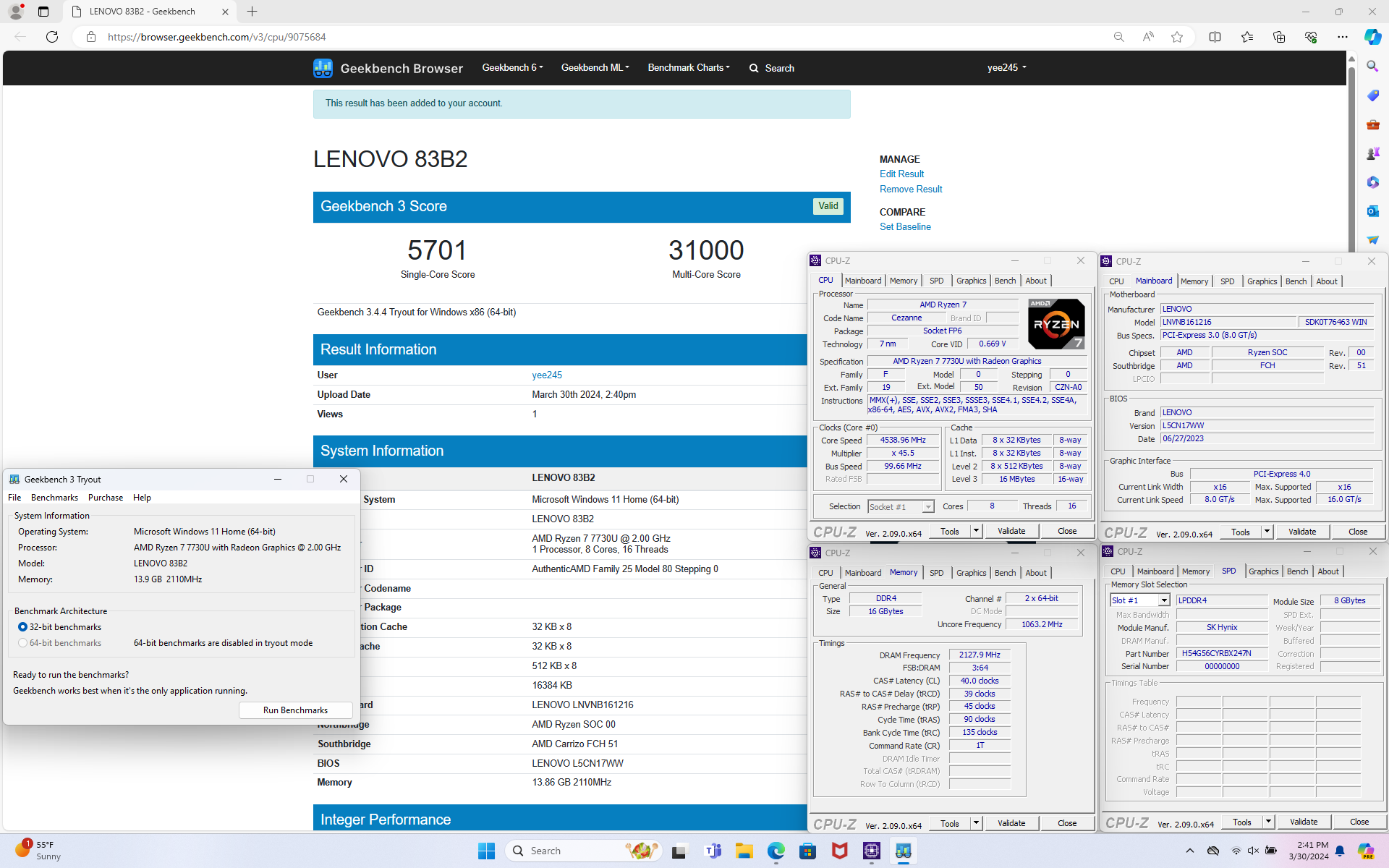Click the zoom out magnifier in address bar

tap(1119, 37)
